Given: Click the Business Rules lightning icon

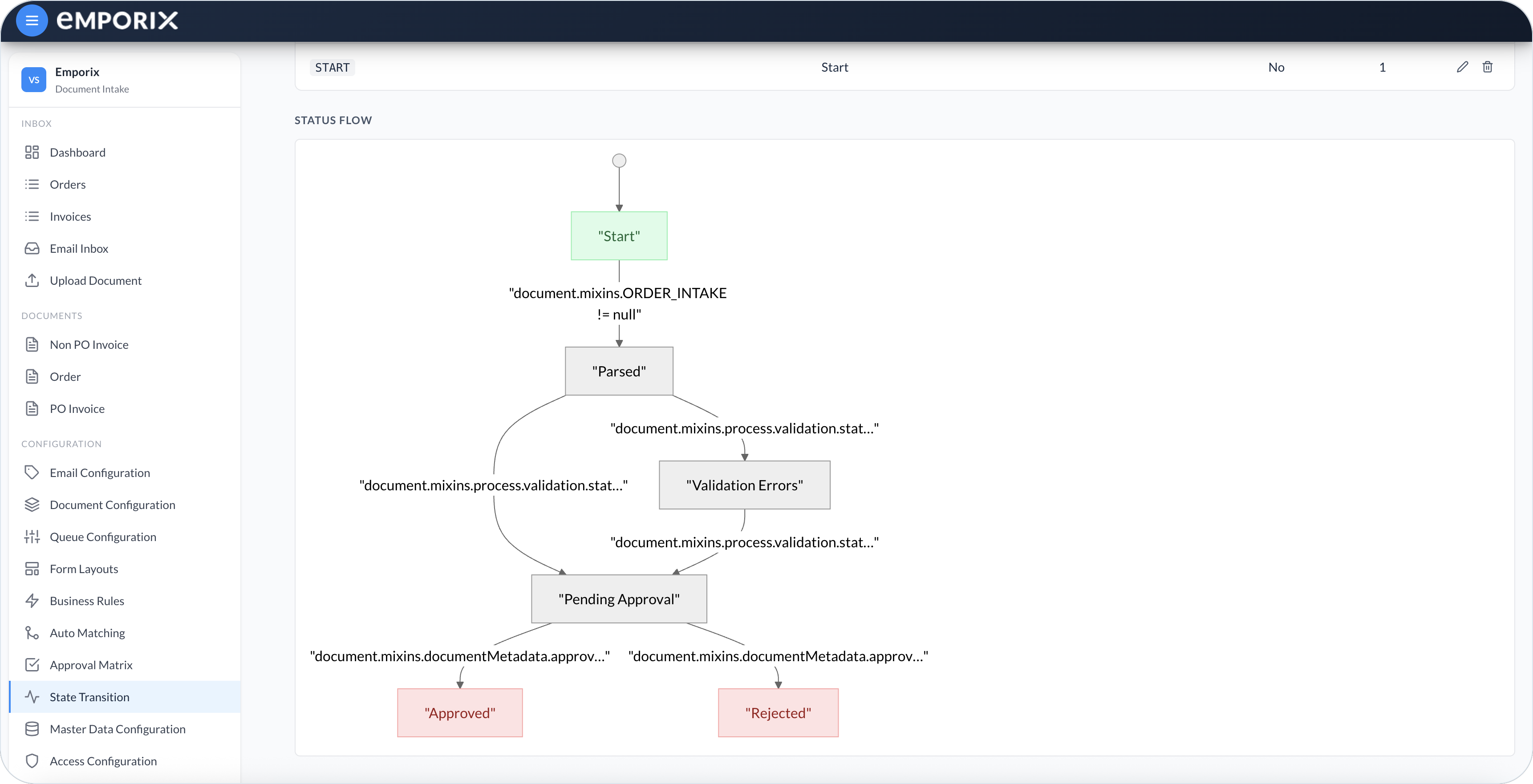Looking at the screenshot, I should (32, 601).
